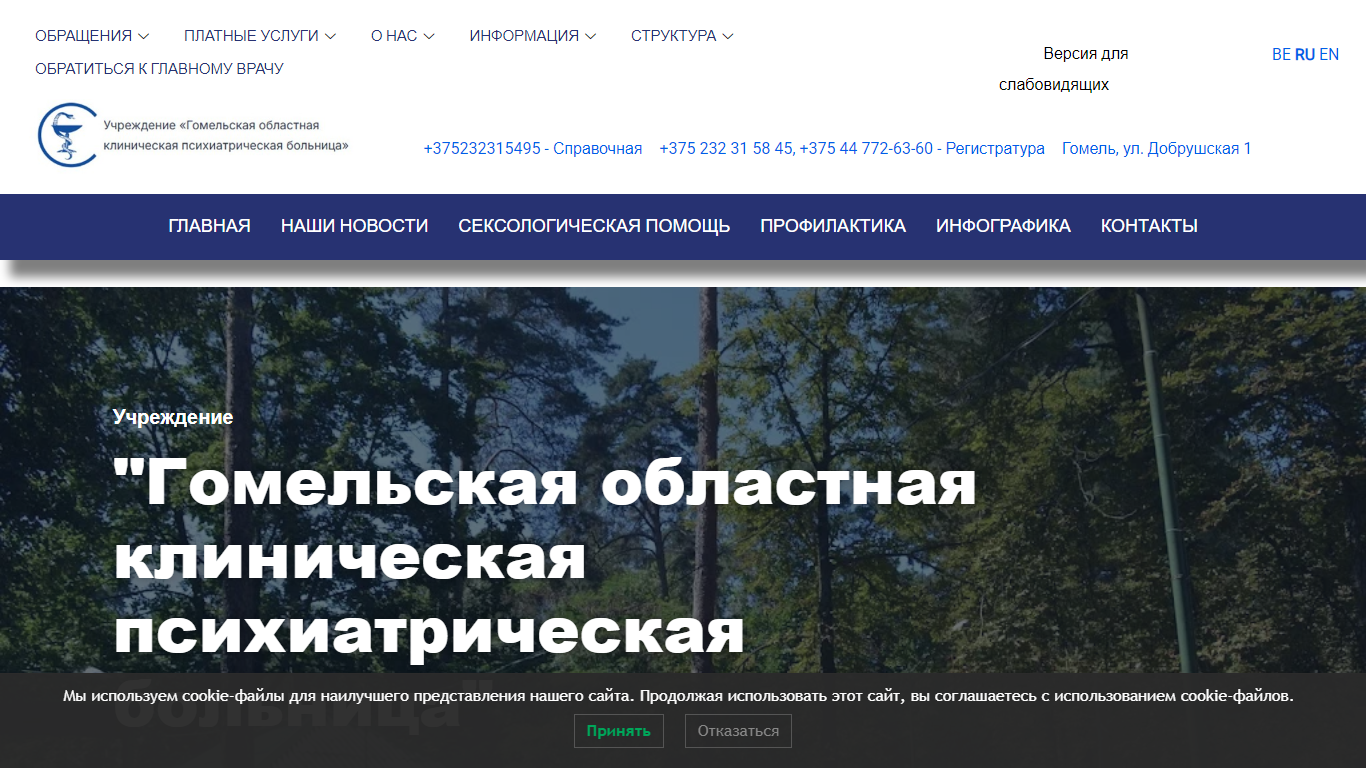Click the hospital name text beside logo
The height and width of the screenshot is (768, 1366).
[x=226, y=135]
